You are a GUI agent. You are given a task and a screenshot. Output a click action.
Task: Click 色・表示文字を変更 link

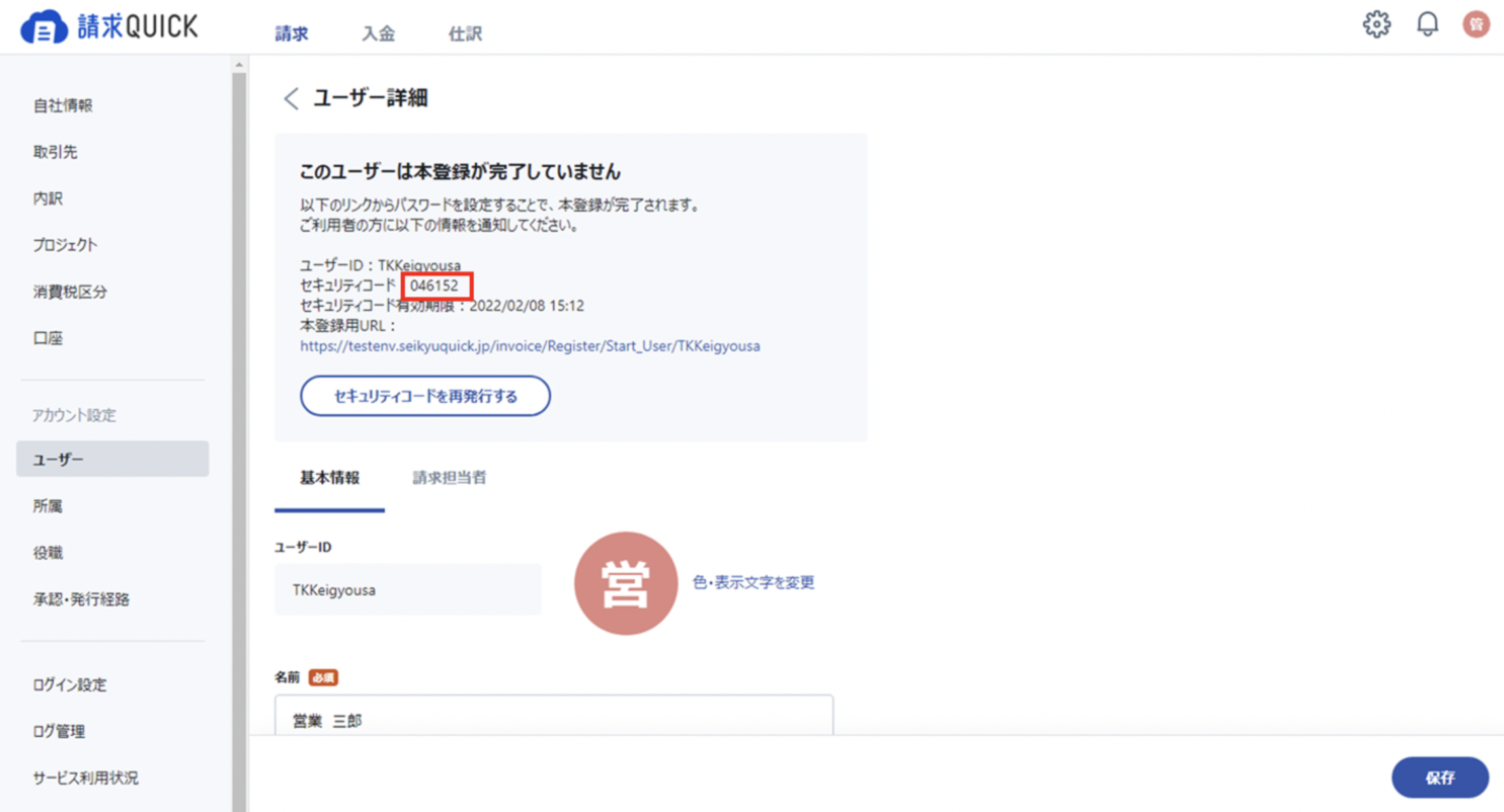coord(753,583)
